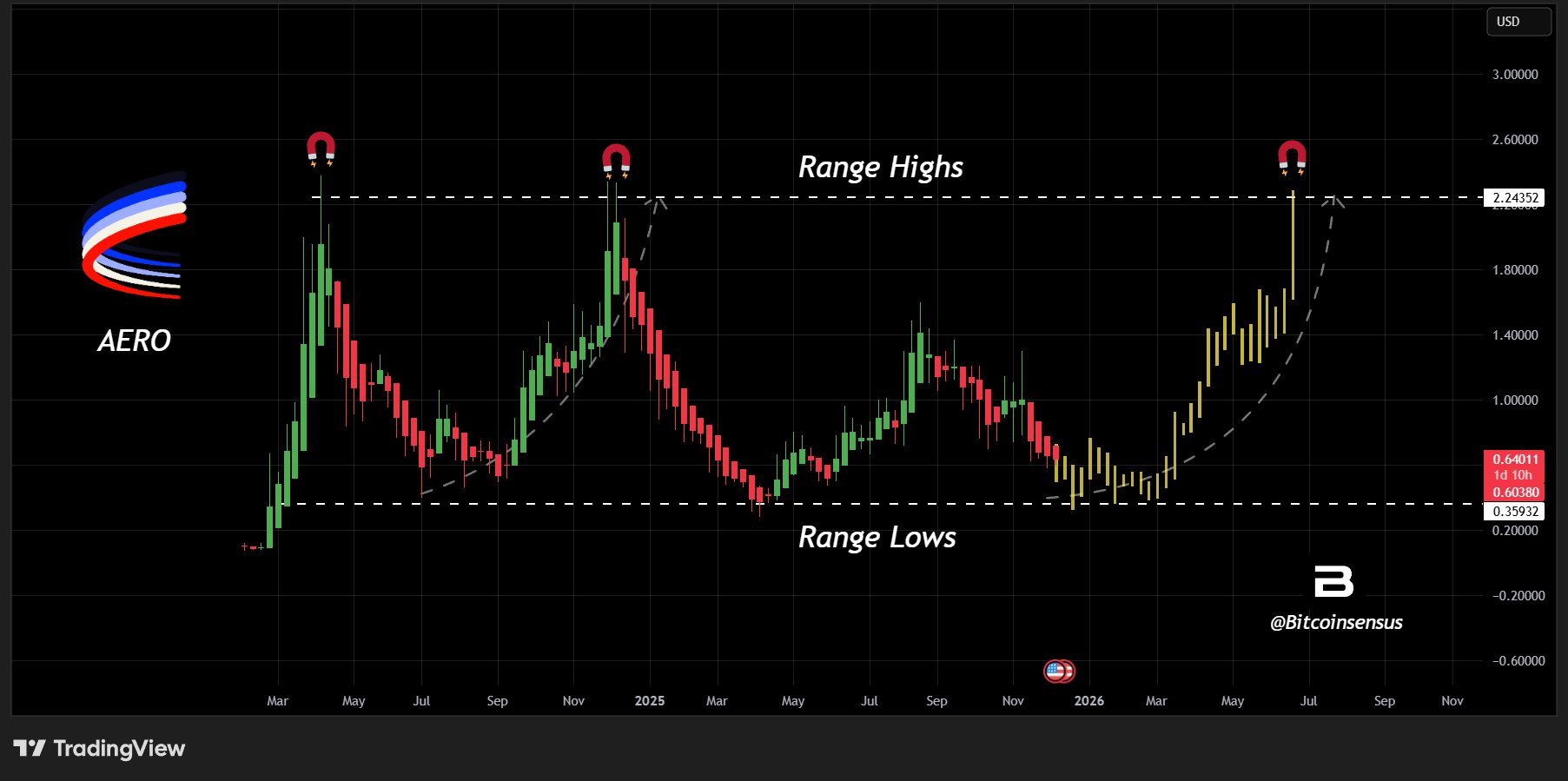Click the 2026 label on the time axis
Screen dimensions: 1568x781
click(x=1089, y=701)
